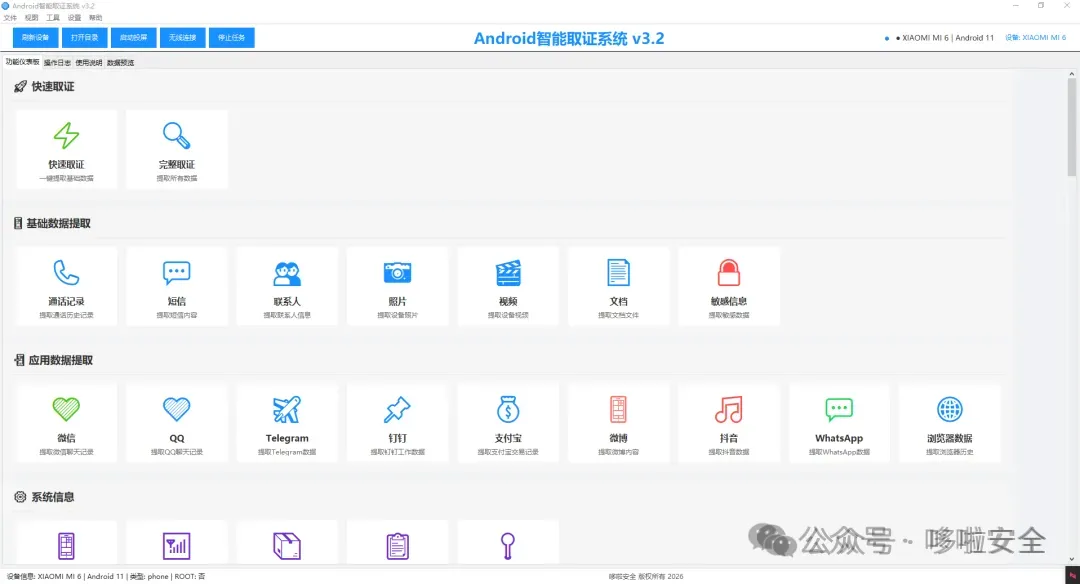Click the 刷新设备 button

(35, 37)
